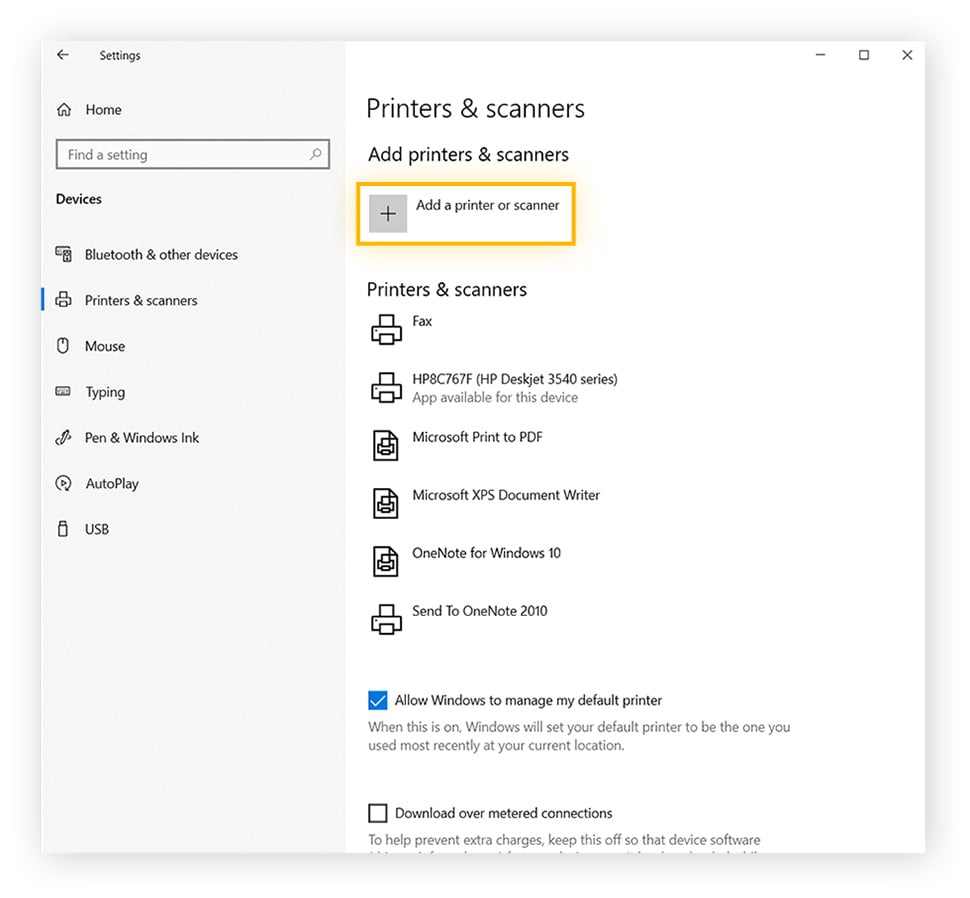Click the Home icon at the top

click(62, 110)
